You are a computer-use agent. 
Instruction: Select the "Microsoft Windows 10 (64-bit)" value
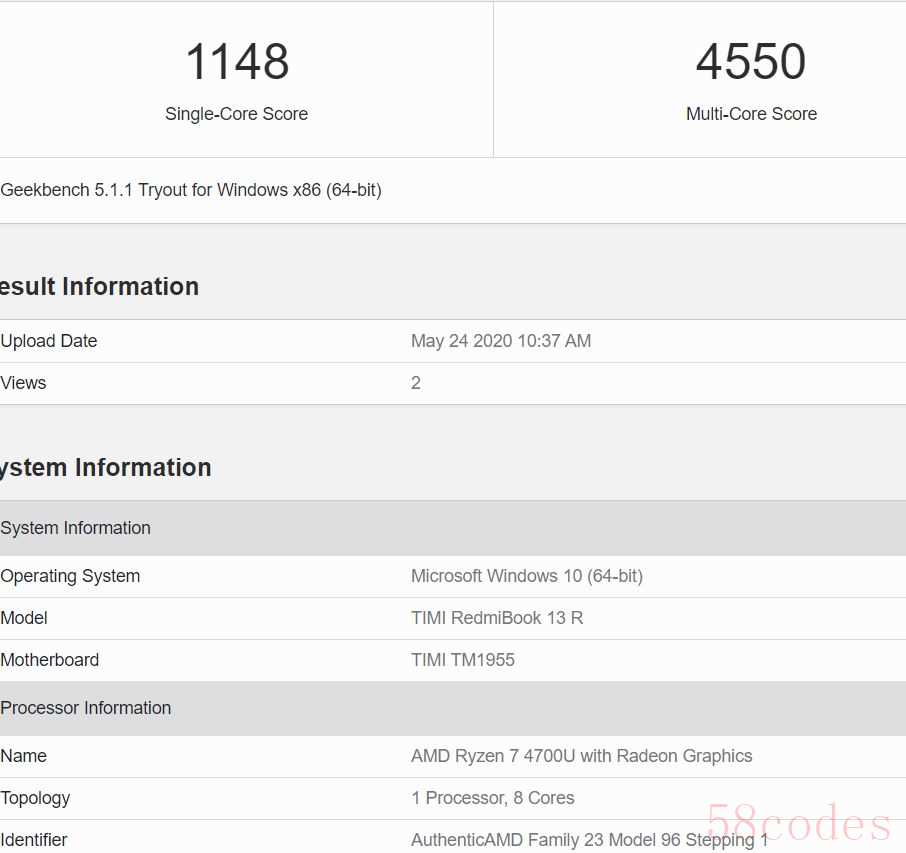pyautogui.click(x=527, y=576)
